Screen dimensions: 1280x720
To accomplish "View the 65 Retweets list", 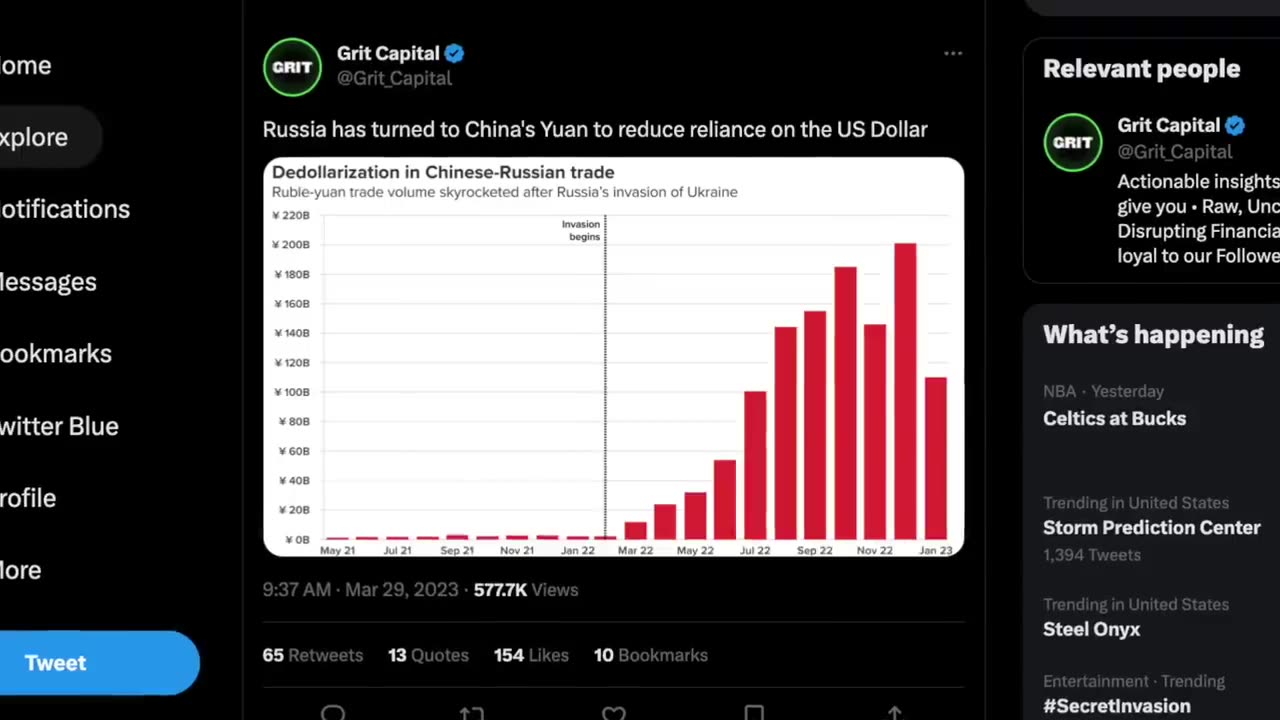I will coord(312,655).
